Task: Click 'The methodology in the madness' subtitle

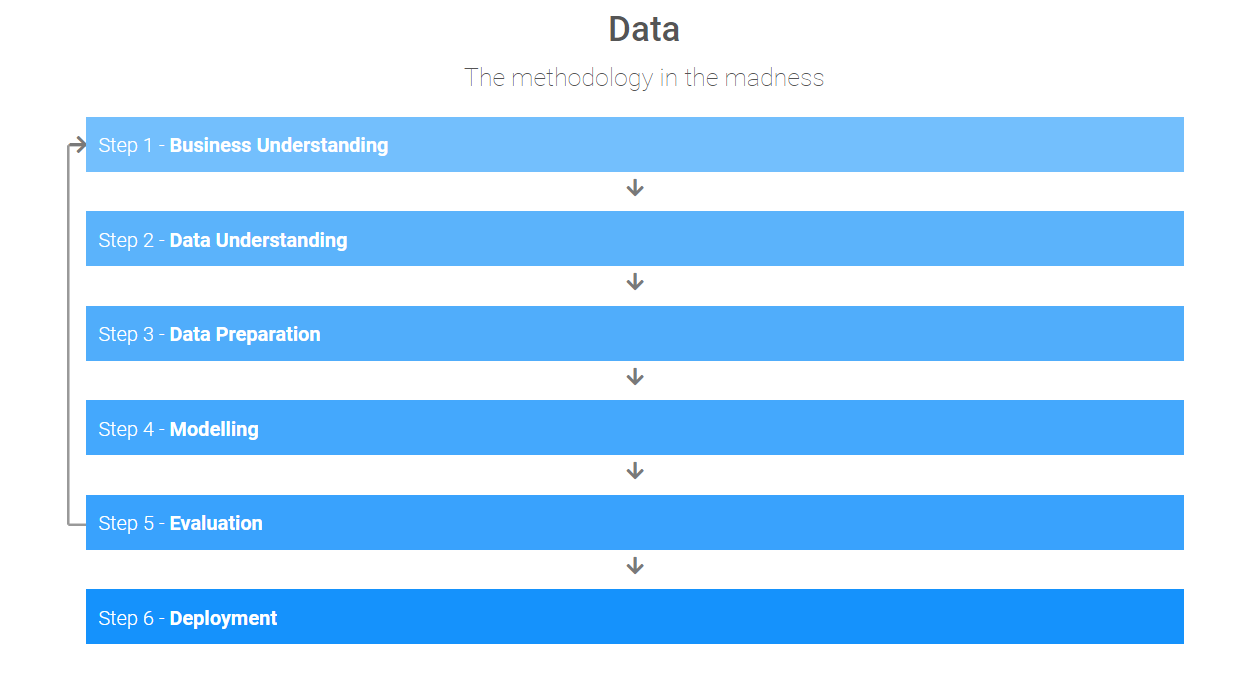Action: pyautogui.click(x=644, y=78)
